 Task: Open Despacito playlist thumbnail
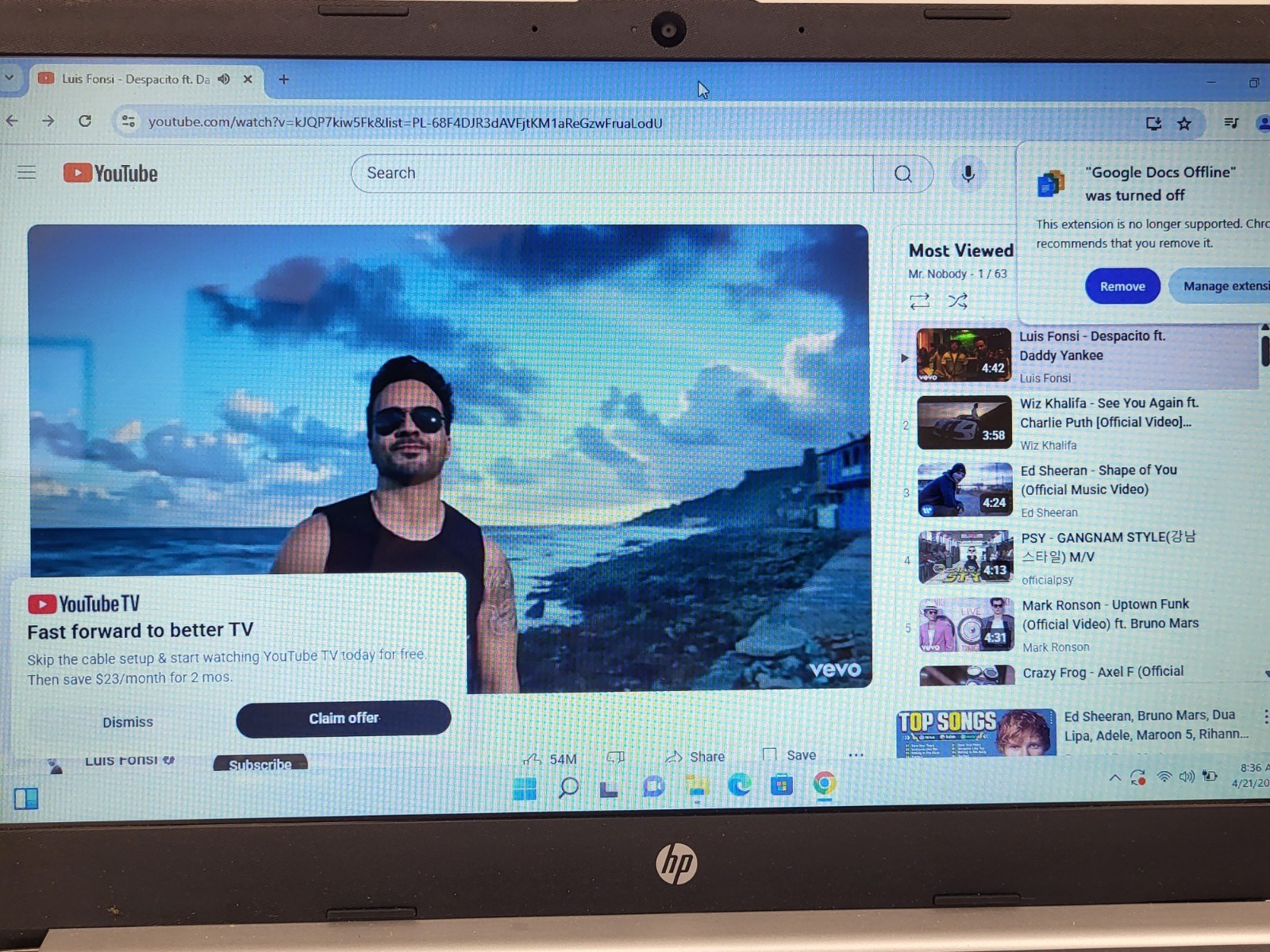(x=964, y=355)
